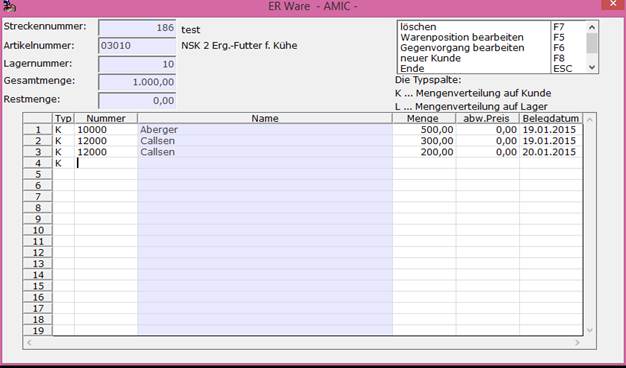Click the Gesamtmenge field with 1.000,00
This screenshot has height=368, width=626.
pos(137,82)
